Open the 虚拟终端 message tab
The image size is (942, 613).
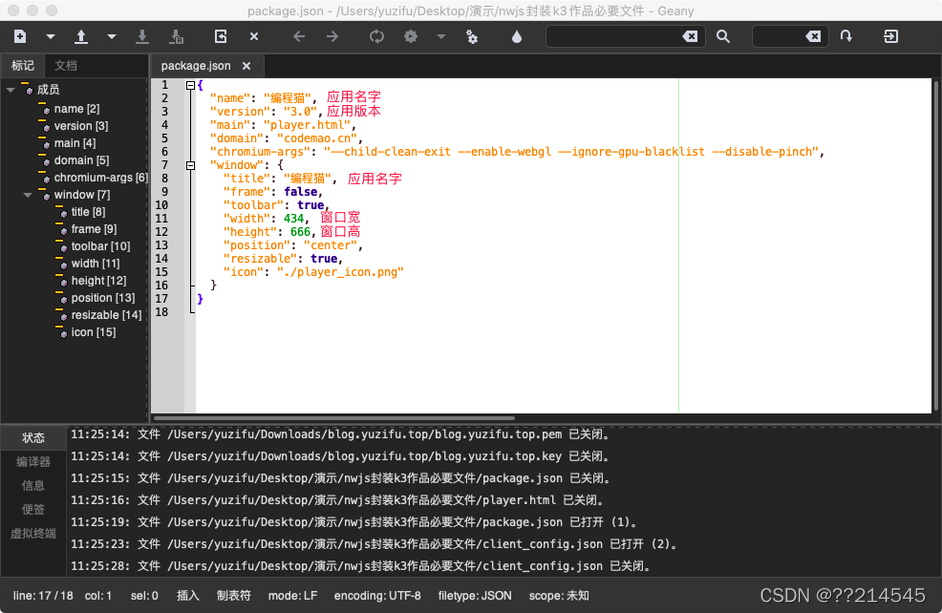click(x=33, y=534)
